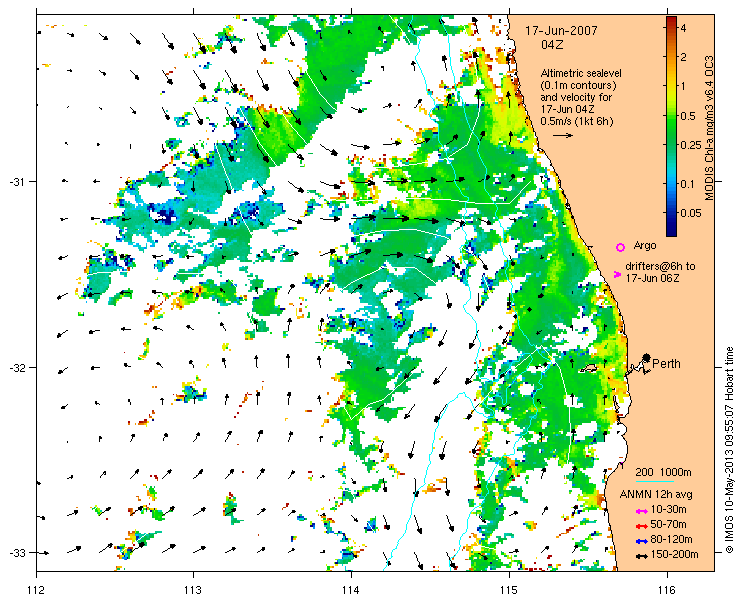Click the magenta 10-30m legend arrow
Viewport: 740px width, 600px height.
(x=641, y=511)
